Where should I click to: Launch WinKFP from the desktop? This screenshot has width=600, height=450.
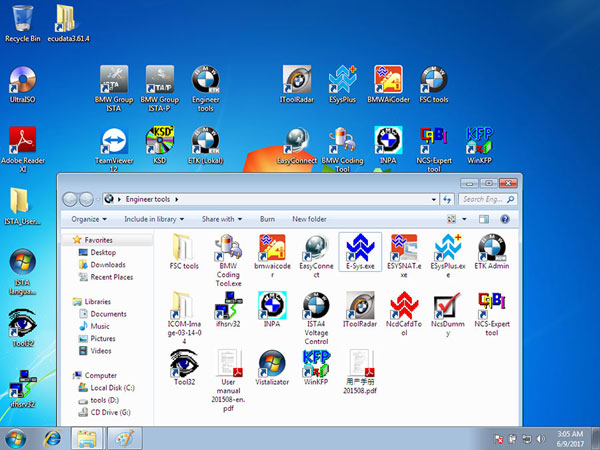pyautogui.click(x=479, y=145)
